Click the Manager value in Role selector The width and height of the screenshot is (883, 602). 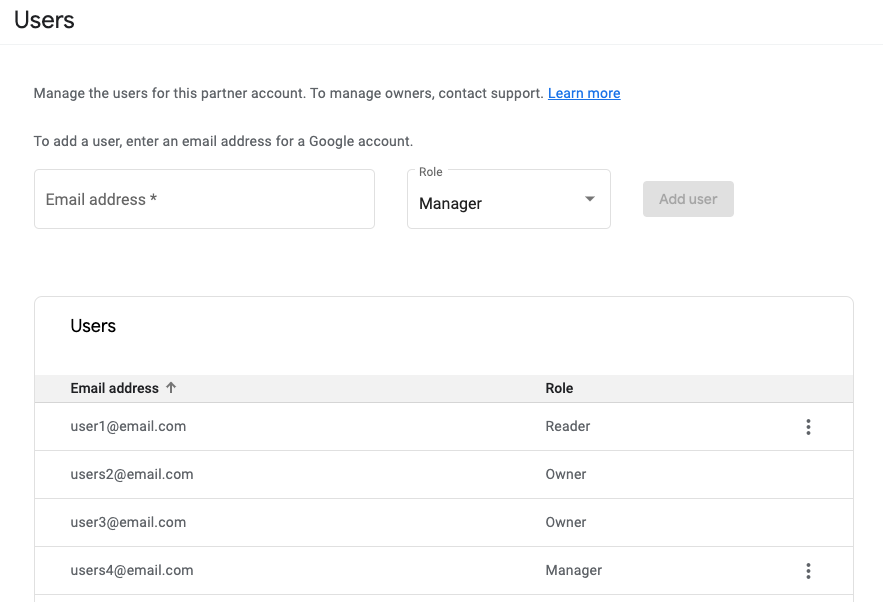pyautogui.click(x=450, y=203)
